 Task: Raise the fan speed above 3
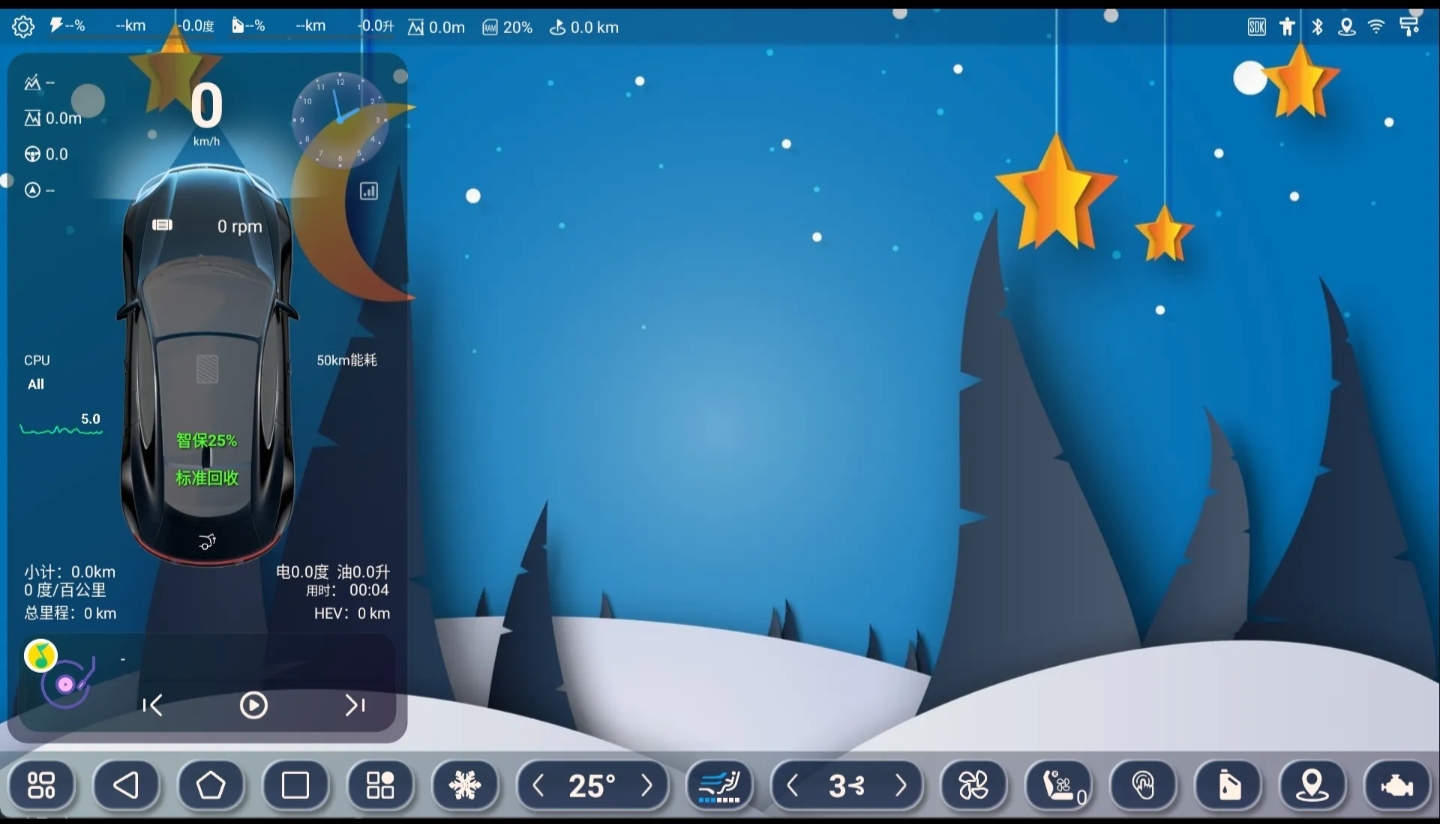pyautogui.click(x=900, y=786)
